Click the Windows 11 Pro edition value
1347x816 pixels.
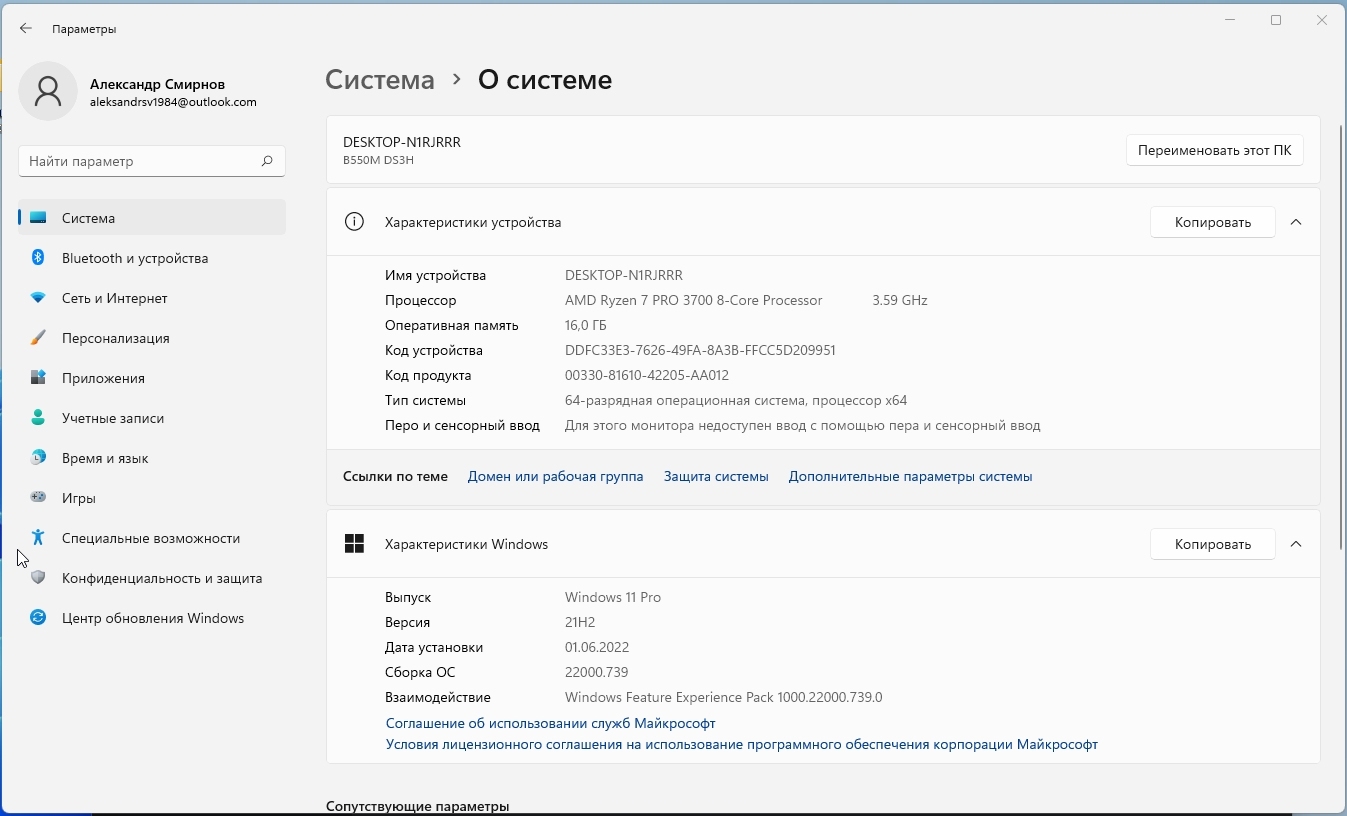(613, 598)
